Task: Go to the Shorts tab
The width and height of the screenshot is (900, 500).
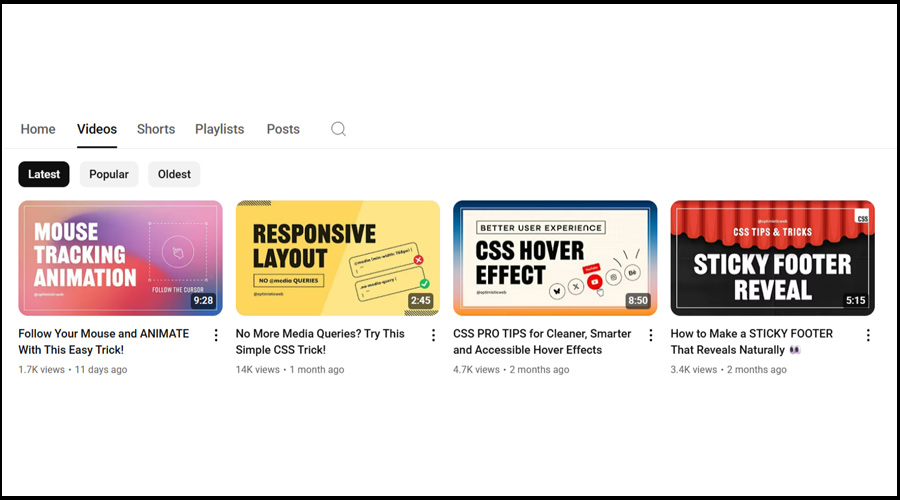Action: 156,129
